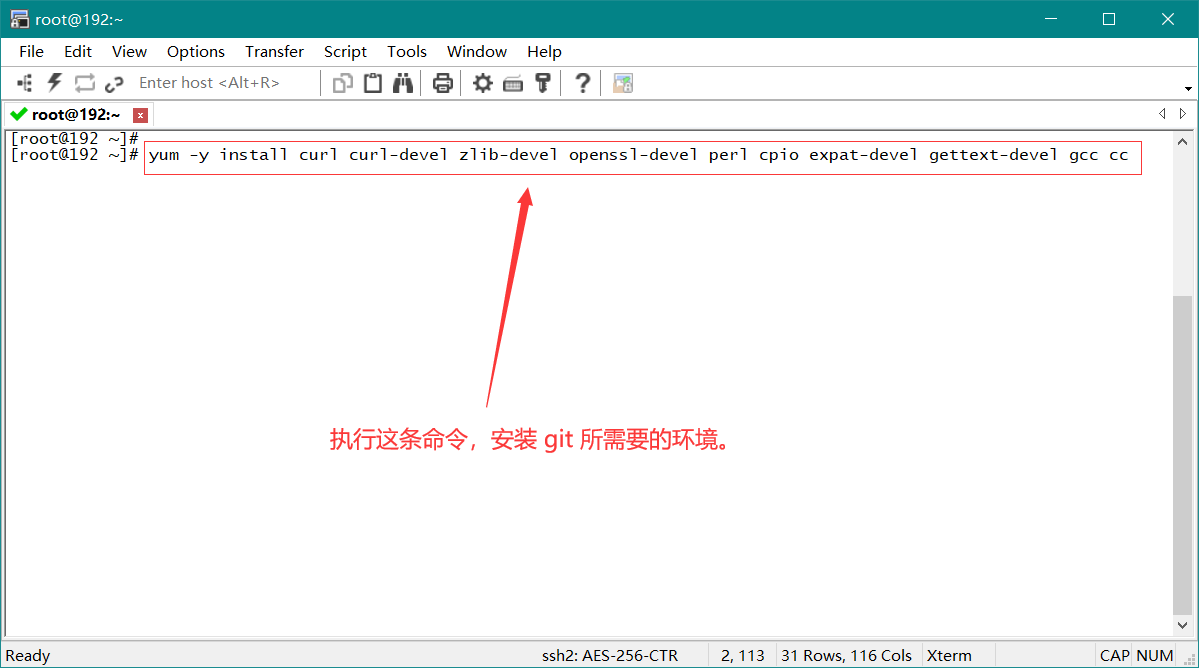The width and height of the screenshot is (1199, 668).
Task: Open the Script menu
Action: (345, 52)
